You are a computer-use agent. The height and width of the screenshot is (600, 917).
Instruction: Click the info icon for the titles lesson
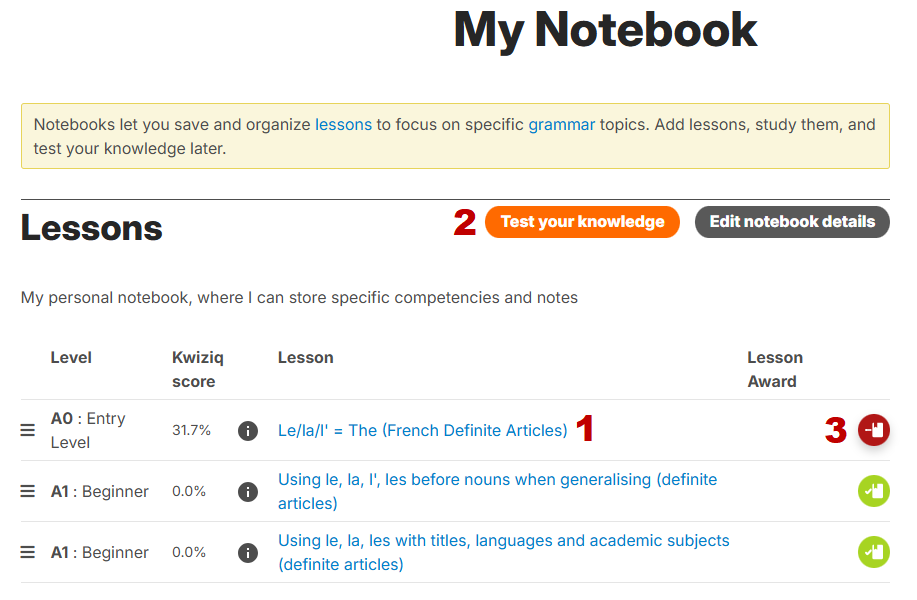tap(247, 552)
